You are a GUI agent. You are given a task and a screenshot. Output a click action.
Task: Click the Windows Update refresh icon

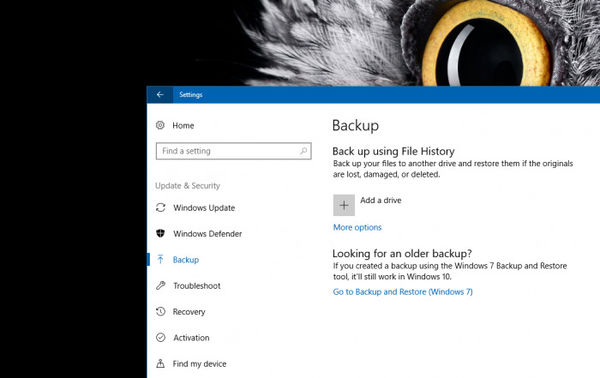click(161, 207)
